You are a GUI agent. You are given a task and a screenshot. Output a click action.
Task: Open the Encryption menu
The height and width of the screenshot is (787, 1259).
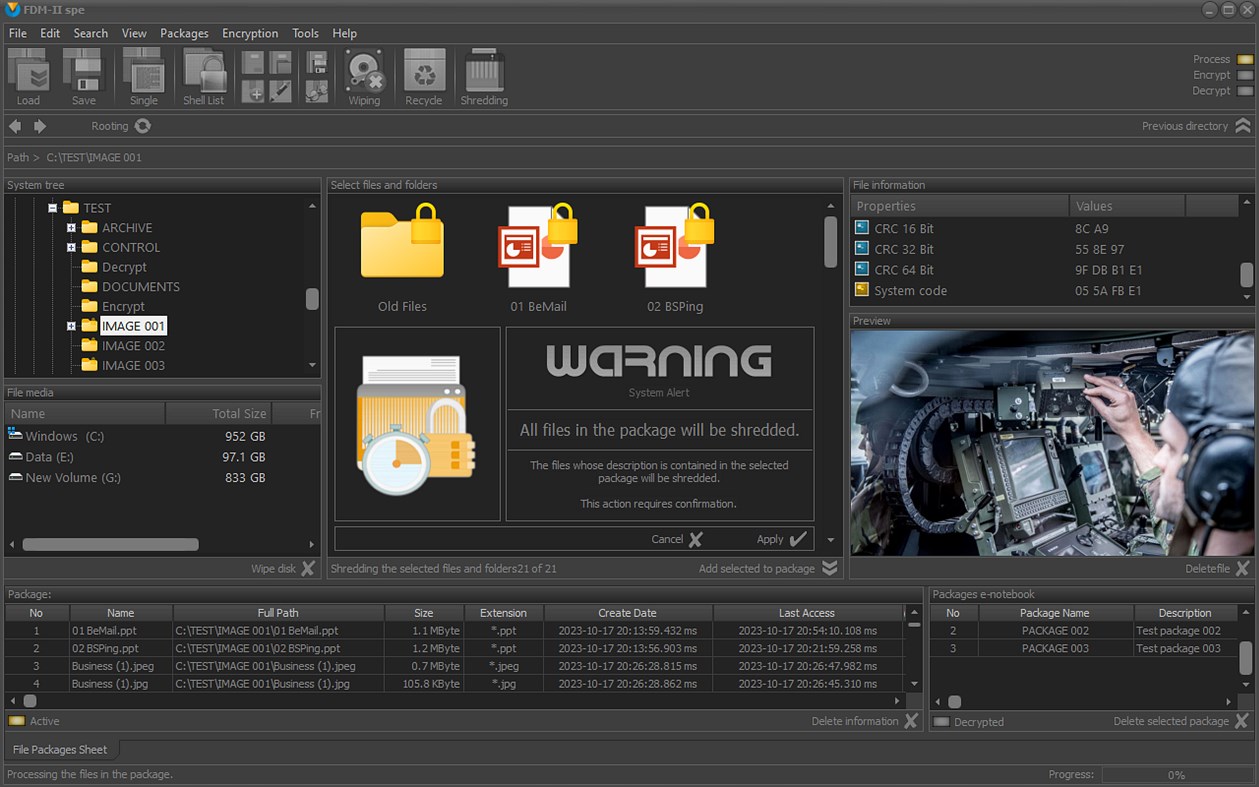(x=250, y=33)
